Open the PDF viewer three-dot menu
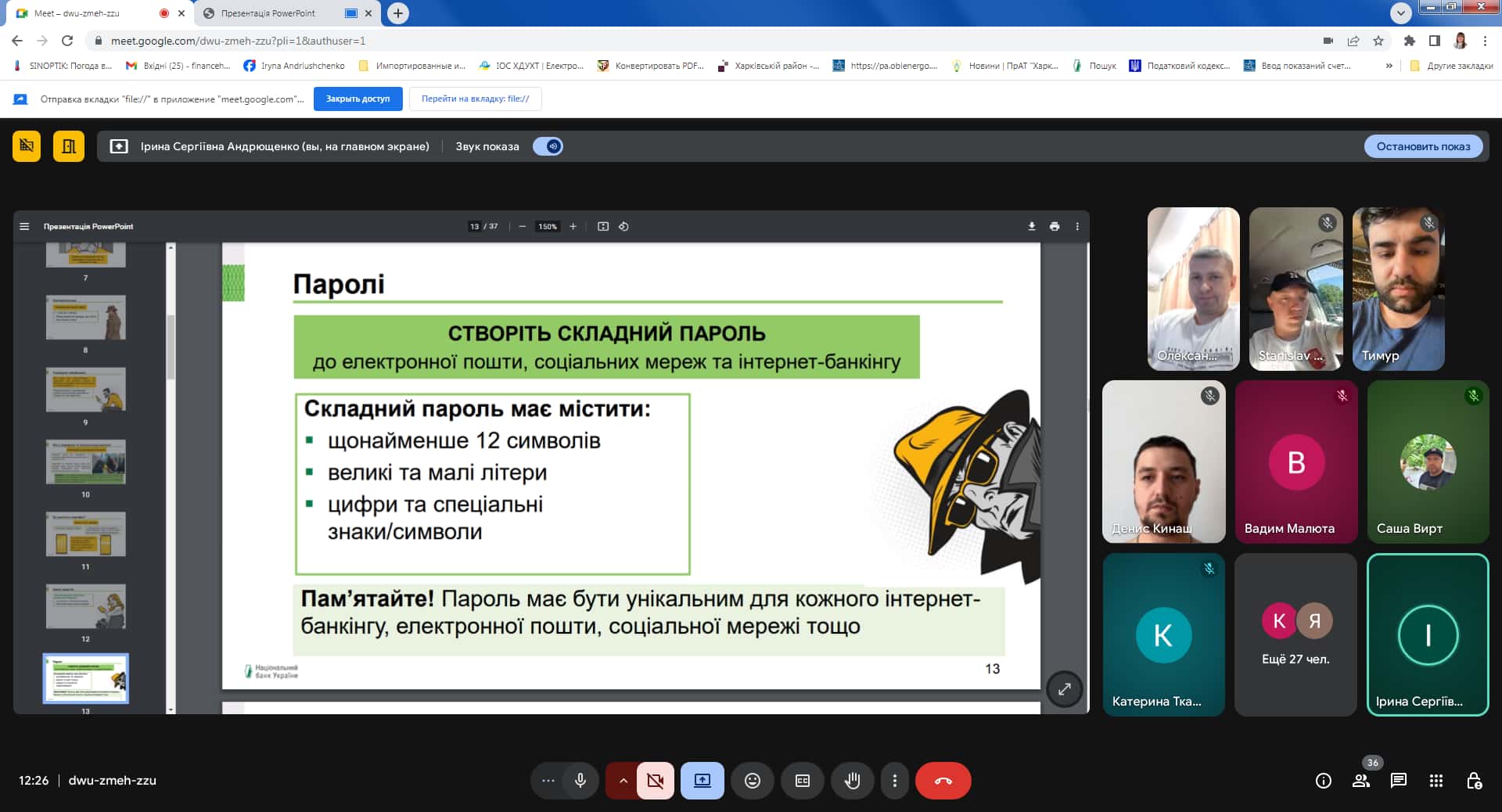This screenshot has width=1502, height=812. pos(1077,227)
